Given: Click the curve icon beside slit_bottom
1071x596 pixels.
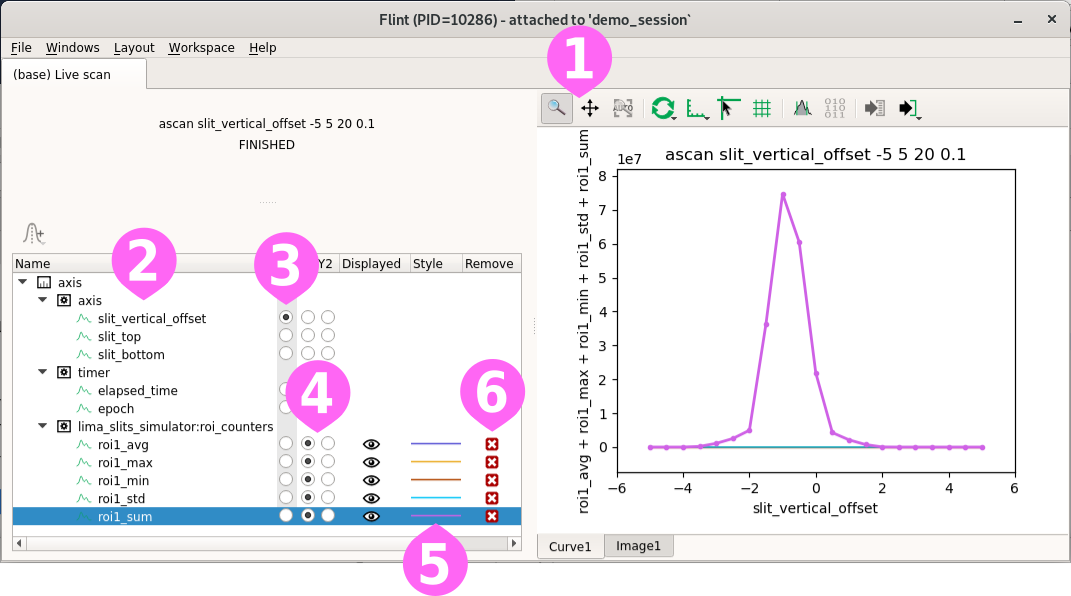Looking at the screenshot, I should (84, 354).
